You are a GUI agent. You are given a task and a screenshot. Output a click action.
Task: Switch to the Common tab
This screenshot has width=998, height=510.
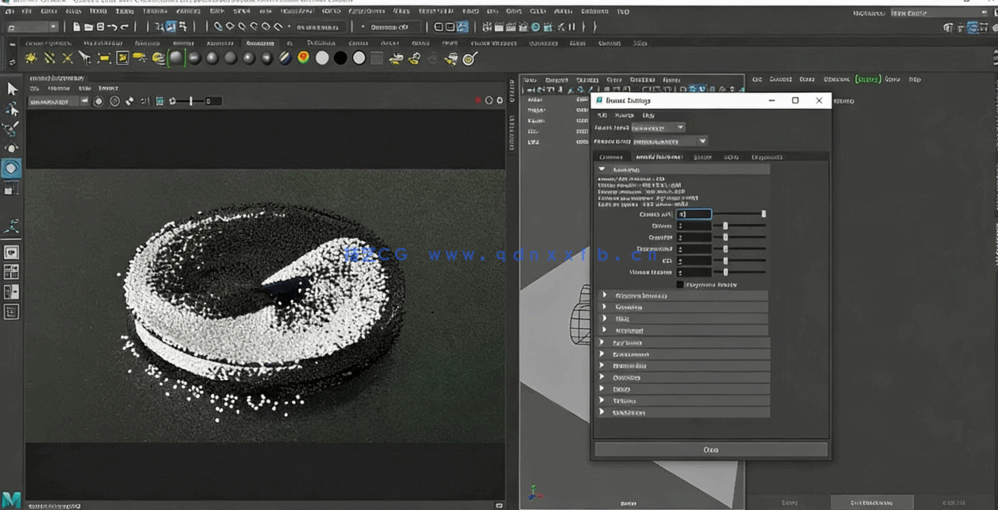pos(611,157)
